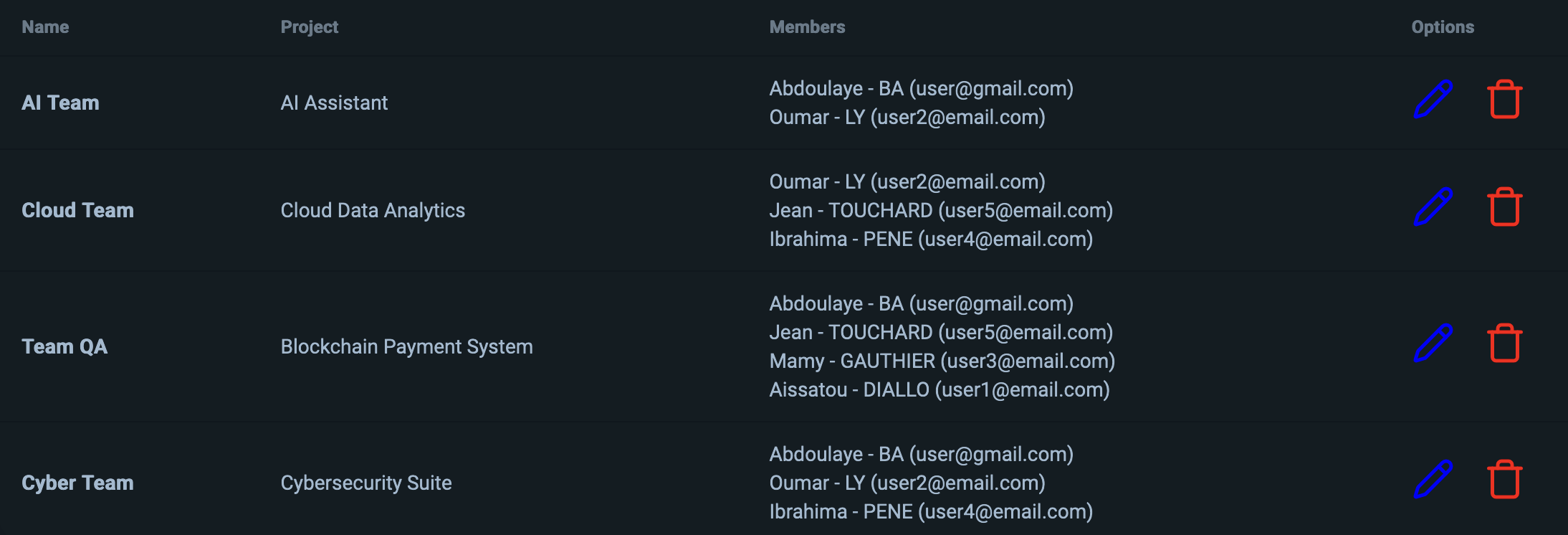The image size is (1568, 535).
Task: Open edit for Team QA
Action: (x=1433, y=344)
